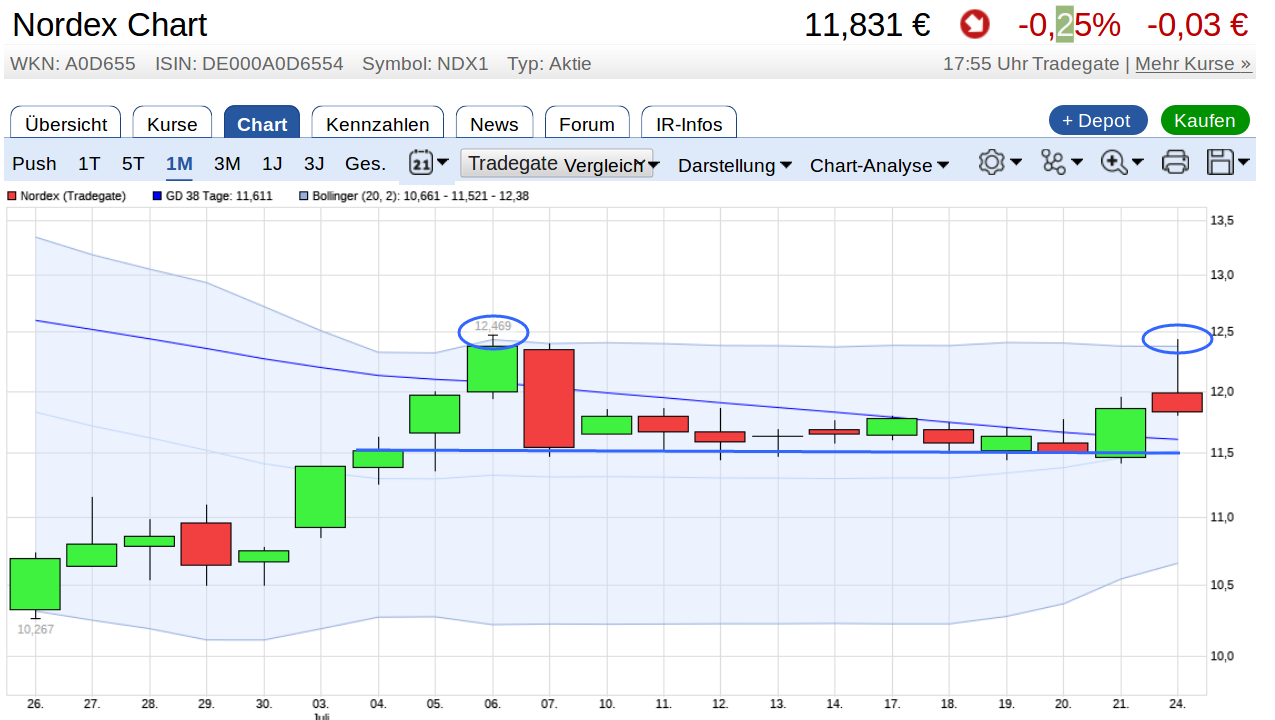Click the light blue Bollinger legend square
Screen dimensions: 1275x720
pos(304,196)
